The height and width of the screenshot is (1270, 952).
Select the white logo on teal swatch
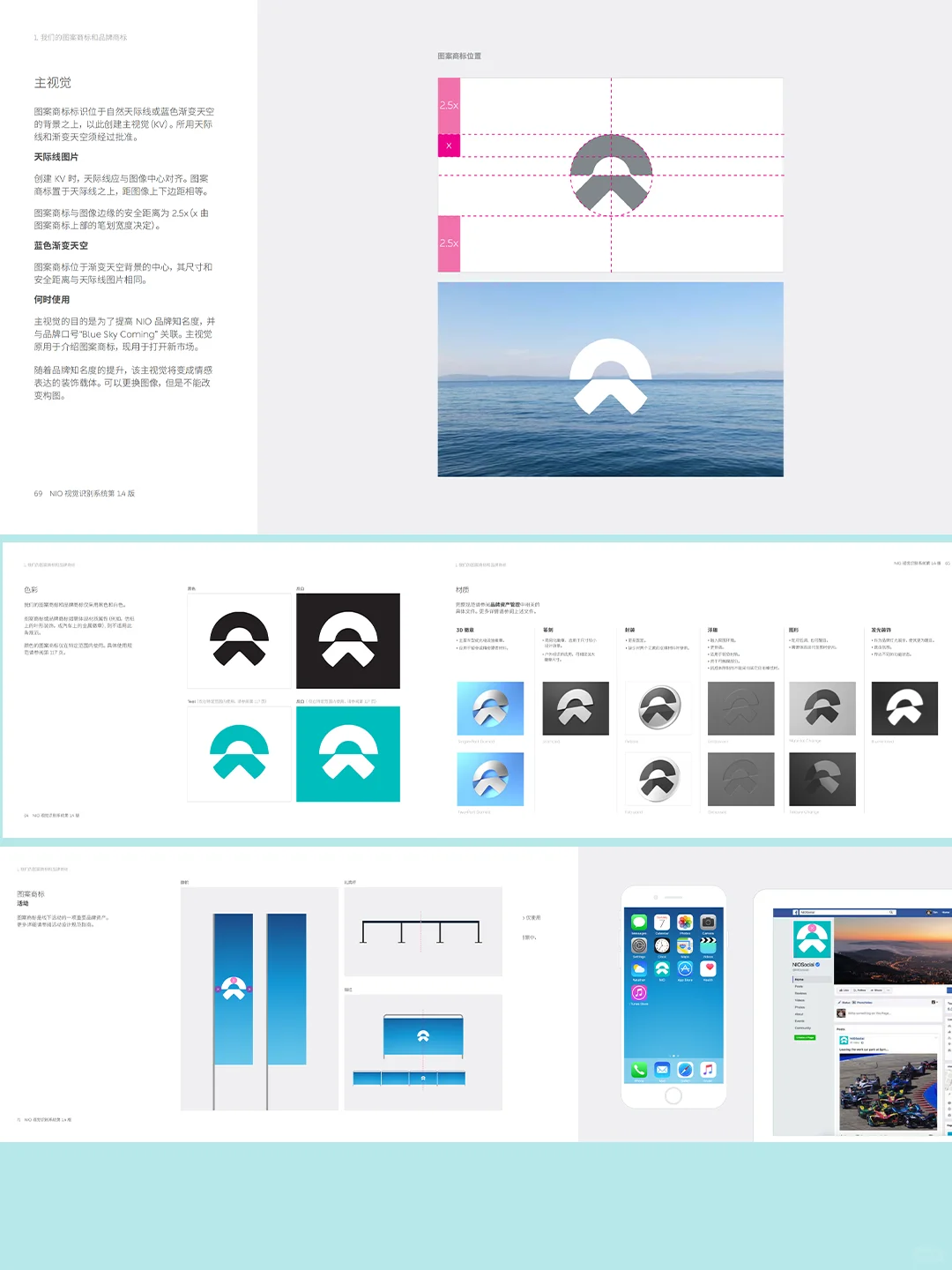click(348, 754)
